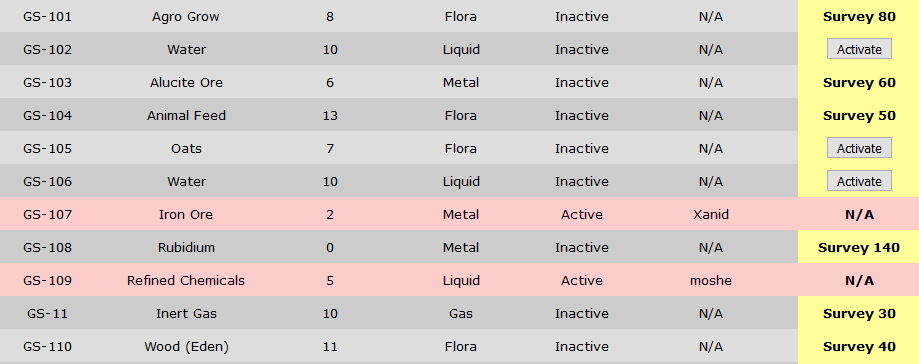Click the Iron Ore resource name
The width and height of the screenshot is (919, 364).
click(186, 215)
